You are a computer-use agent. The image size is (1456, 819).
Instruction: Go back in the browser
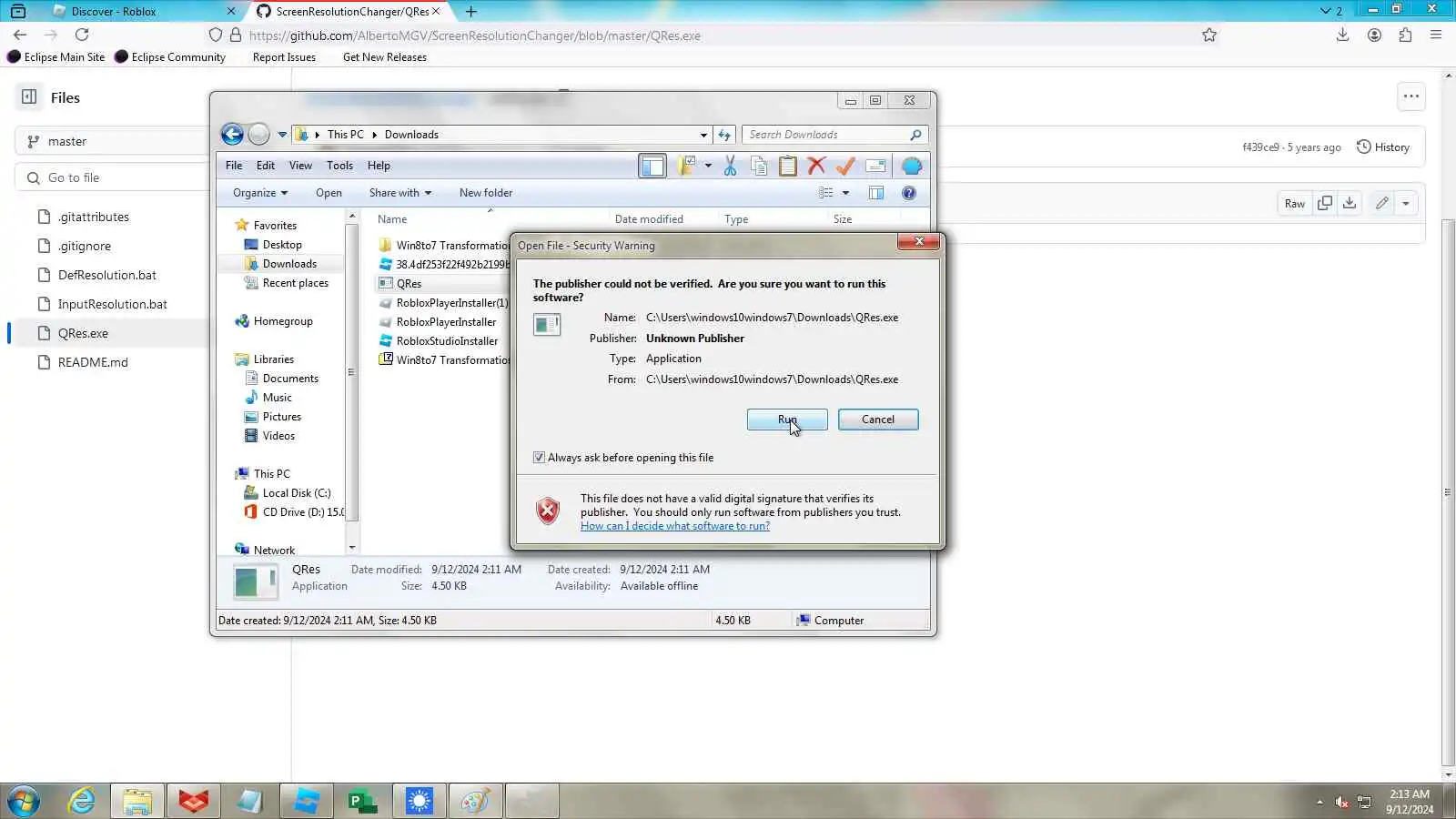pos(20,35)
